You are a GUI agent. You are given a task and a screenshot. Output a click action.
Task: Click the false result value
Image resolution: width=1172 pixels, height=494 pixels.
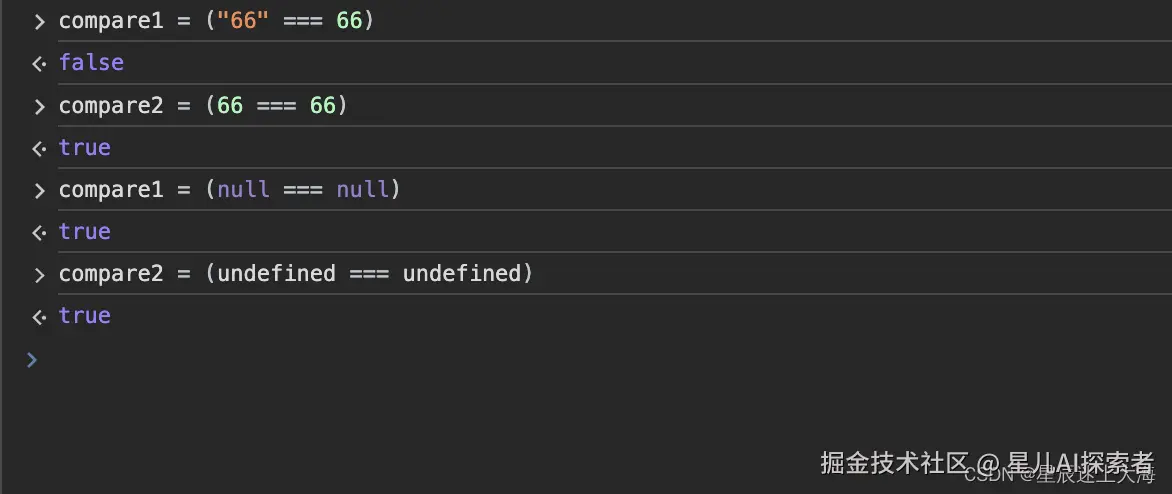tap(91, 63)
